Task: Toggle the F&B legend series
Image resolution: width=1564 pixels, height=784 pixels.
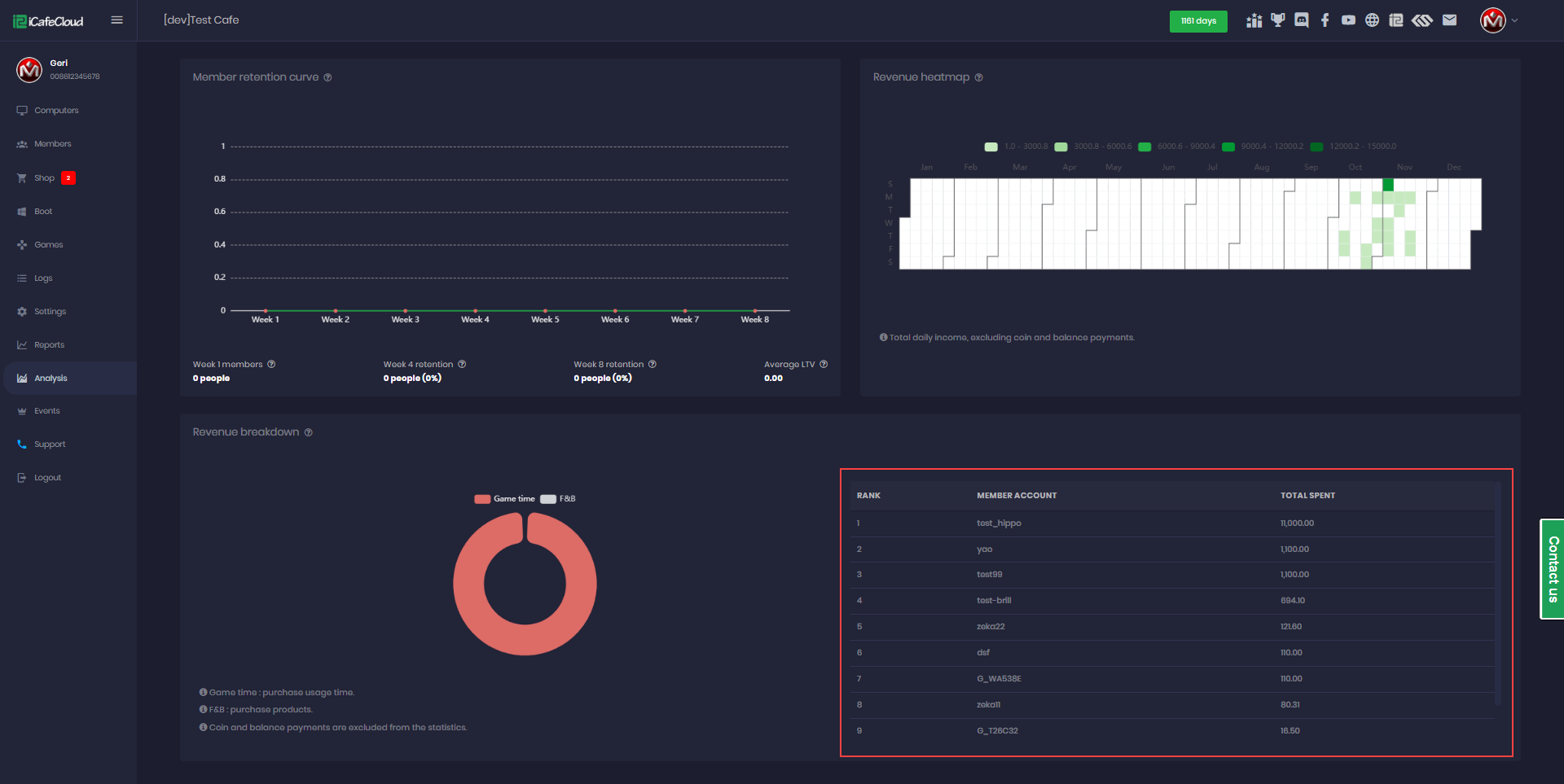Action: pos(558,499)
